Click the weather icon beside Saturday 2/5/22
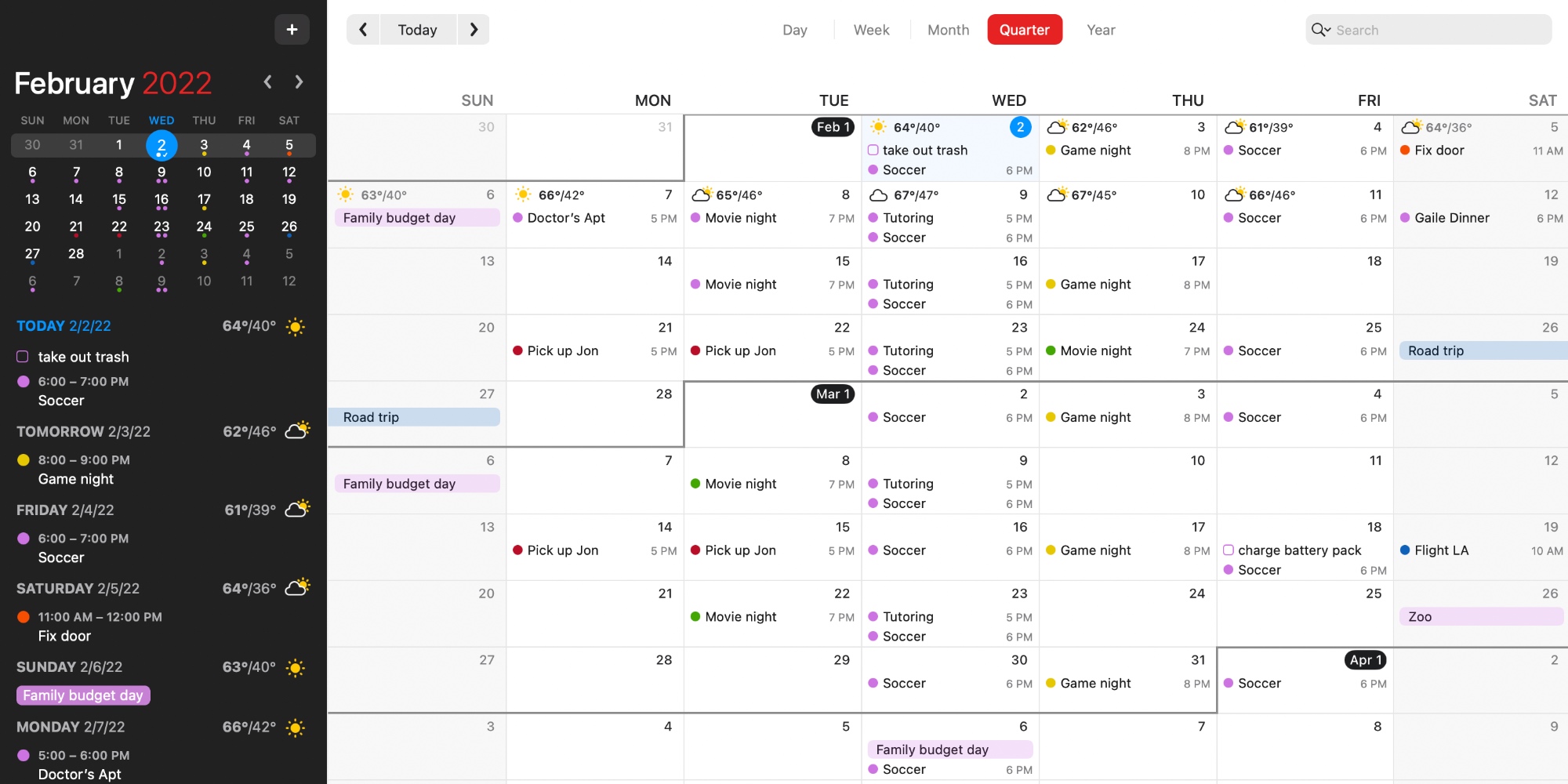Screen dimensions: 1568x784 click(x=296, y=587)
